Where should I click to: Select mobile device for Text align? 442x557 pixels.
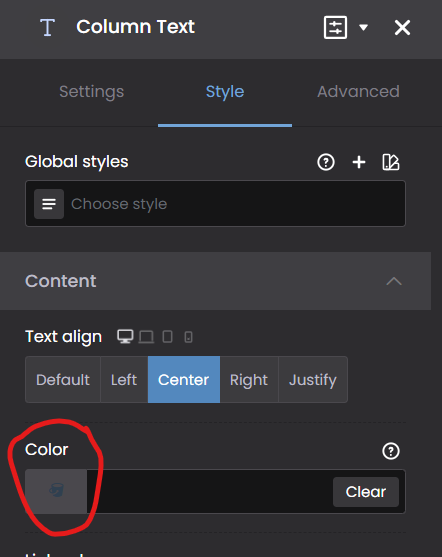click(188, 337)
